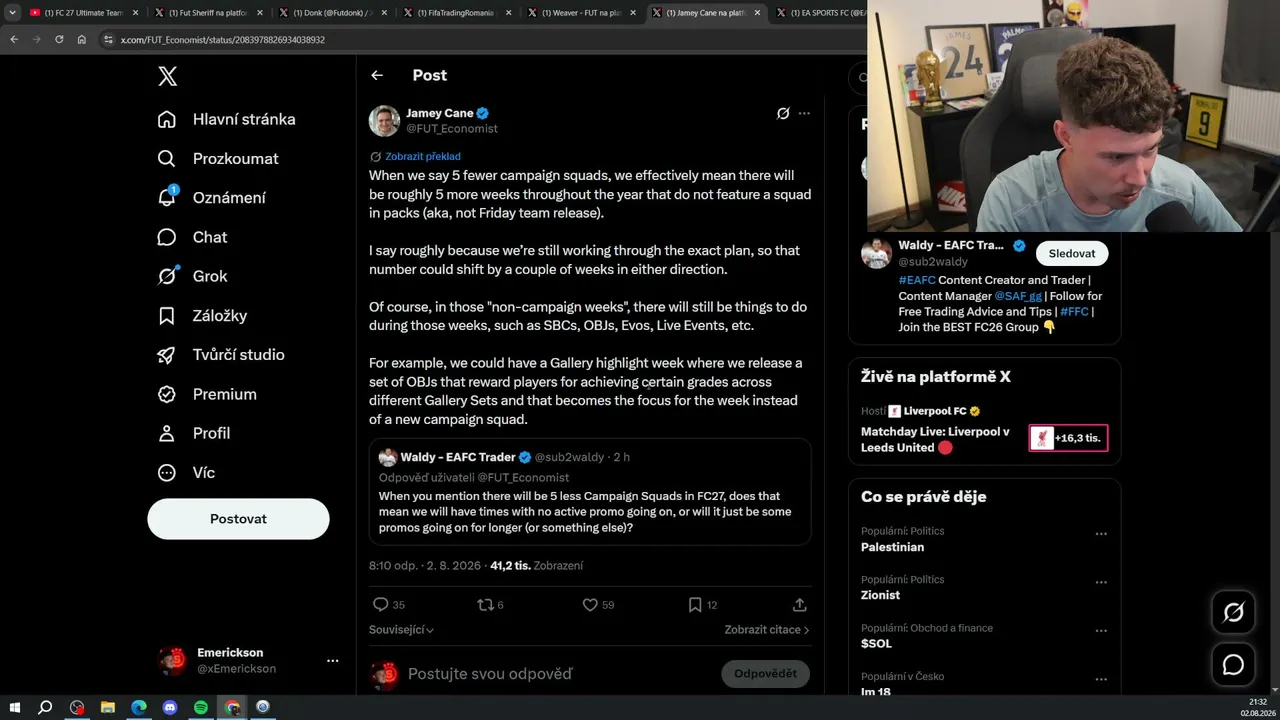Open the browser tab search dropdown
This screenshot has height=720, width=1280.
click(x=12, y=13)
